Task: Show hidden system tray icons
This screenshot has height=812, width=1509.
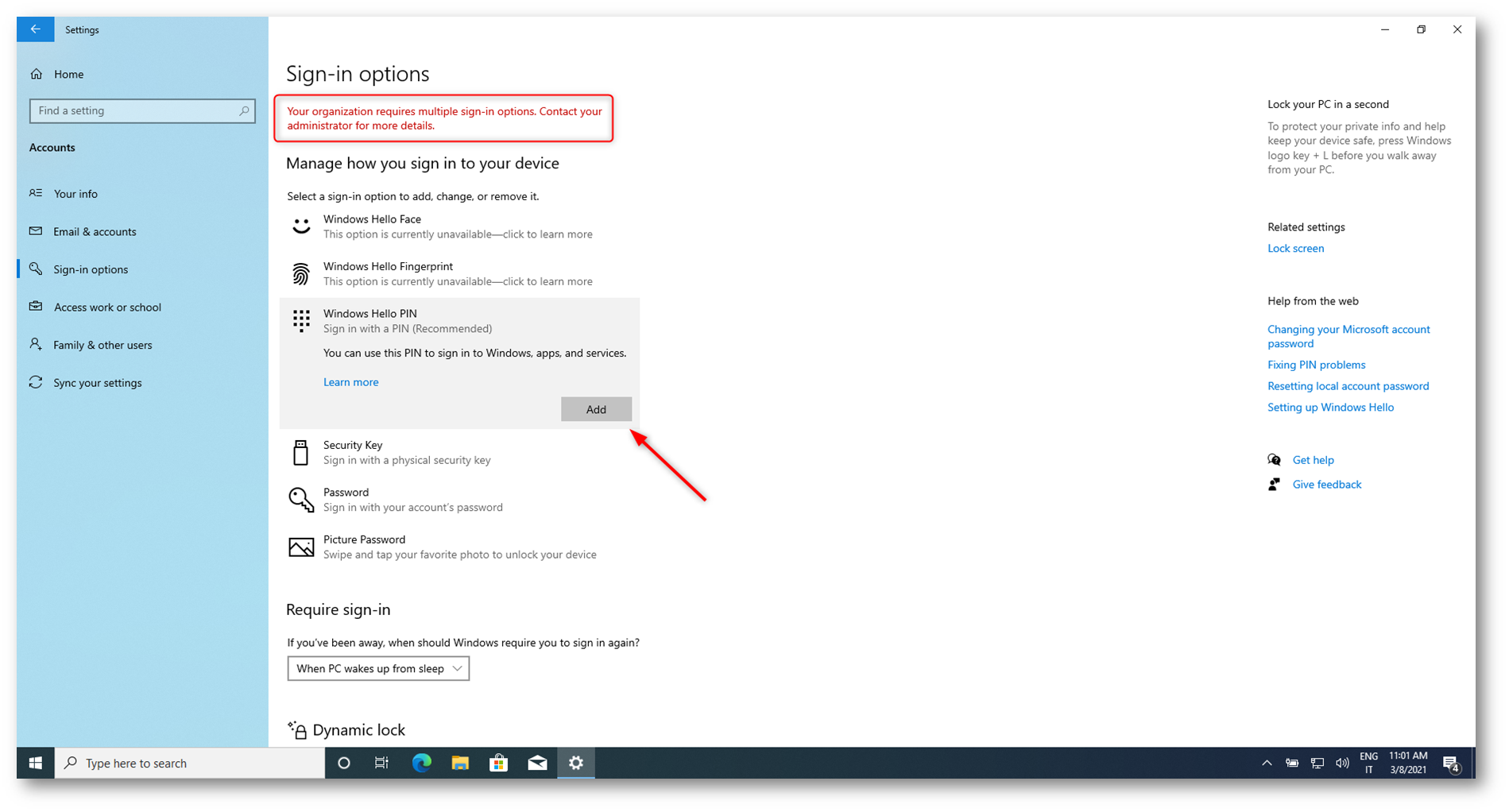Action: (1267, 764)
